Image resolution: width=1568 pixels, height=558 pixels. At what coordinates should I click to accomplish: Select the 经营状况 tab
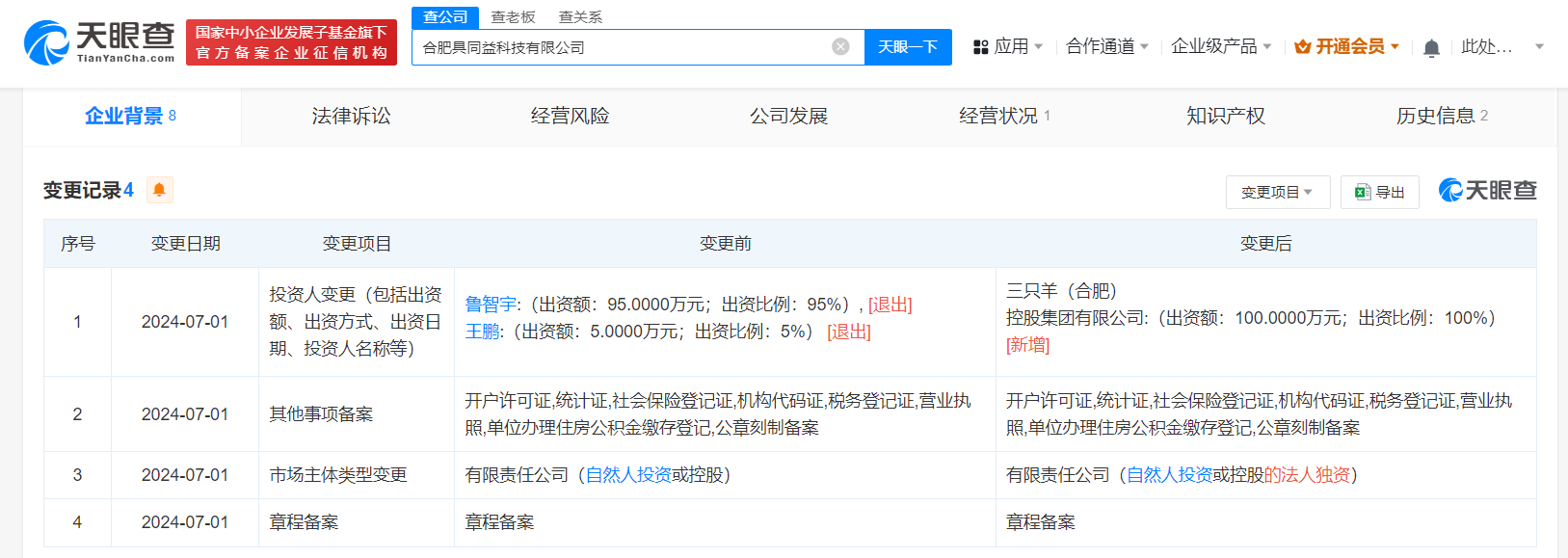pyautogui.click(x=1005, y=117)
